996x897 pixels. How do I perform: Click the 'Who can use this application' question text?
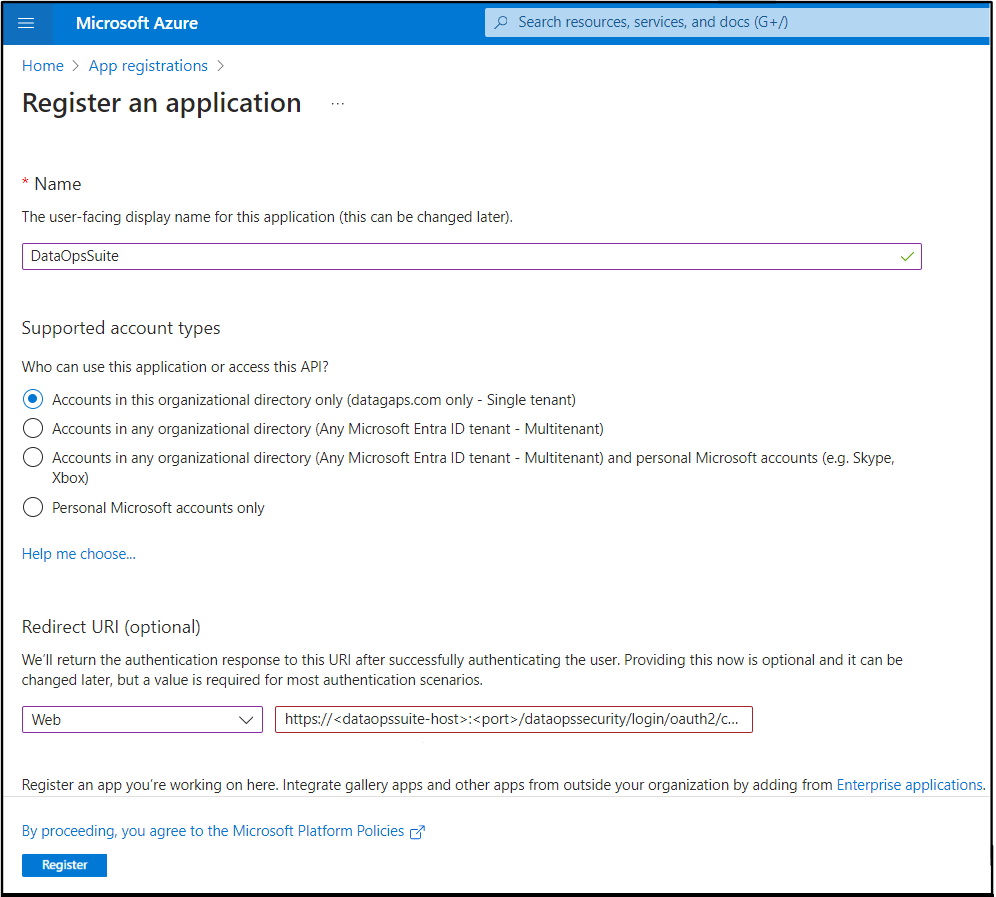(175, 367)
